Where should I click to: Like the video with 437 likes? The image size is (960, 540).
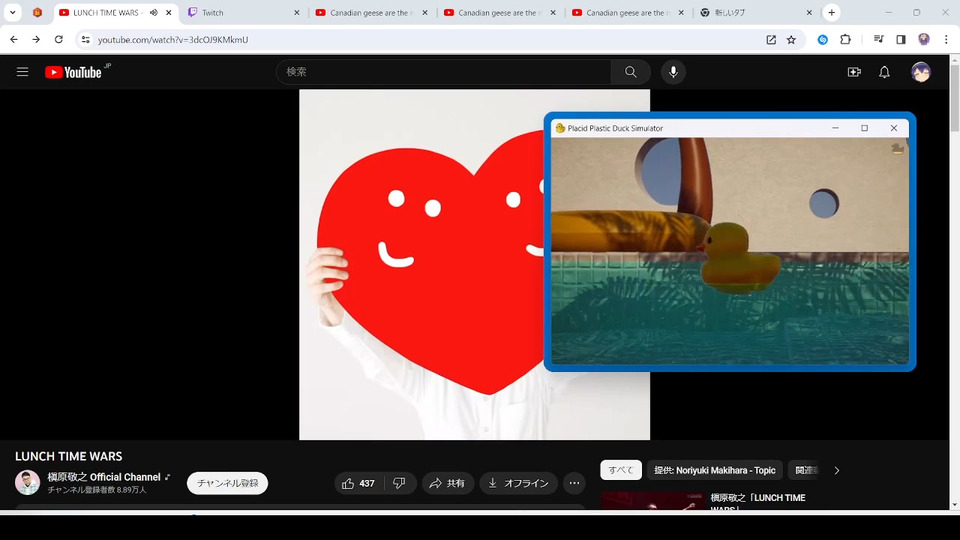coord(359,483)
